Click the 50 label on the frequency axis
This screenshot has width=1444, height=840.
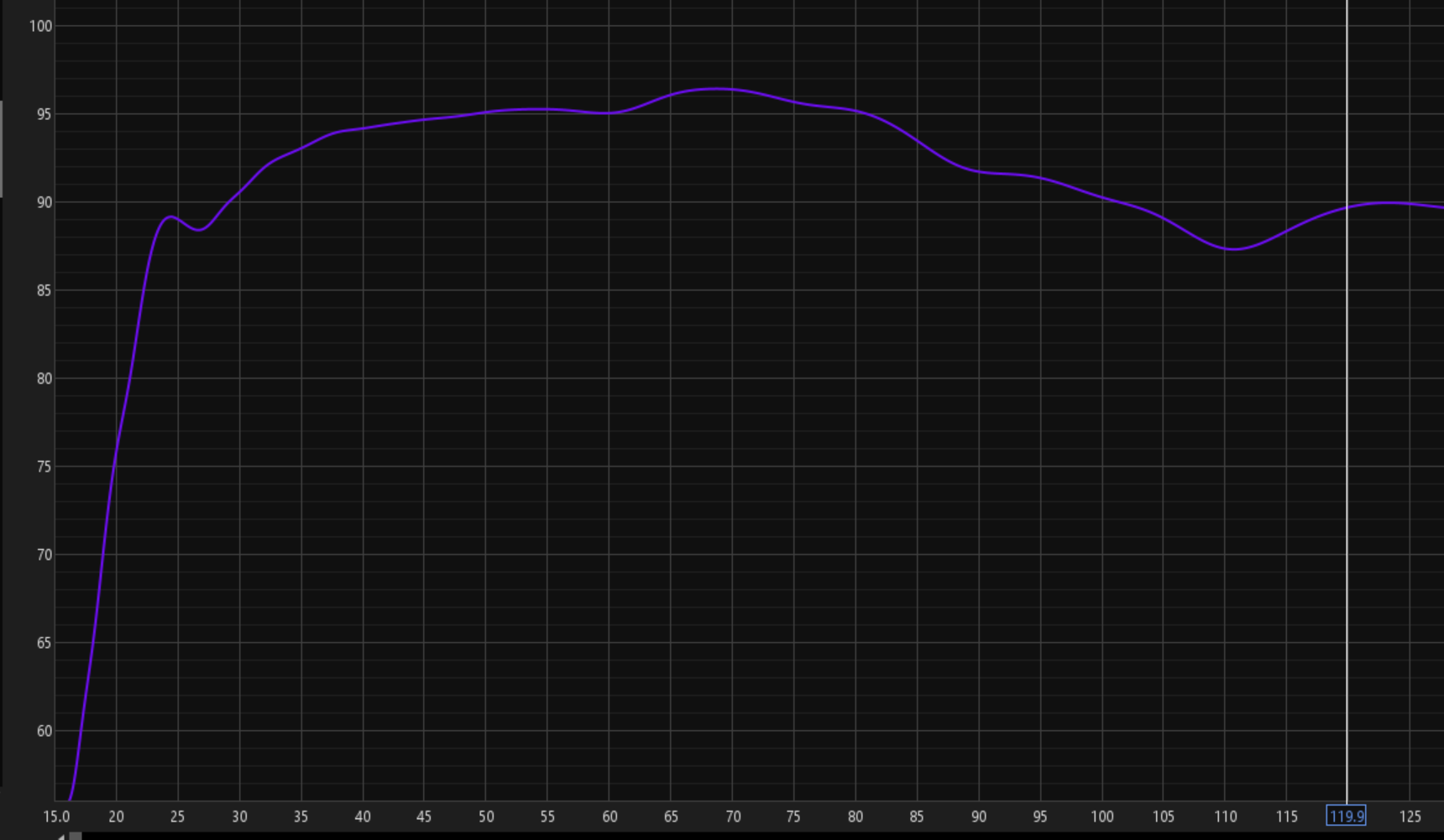click(486, 817)
